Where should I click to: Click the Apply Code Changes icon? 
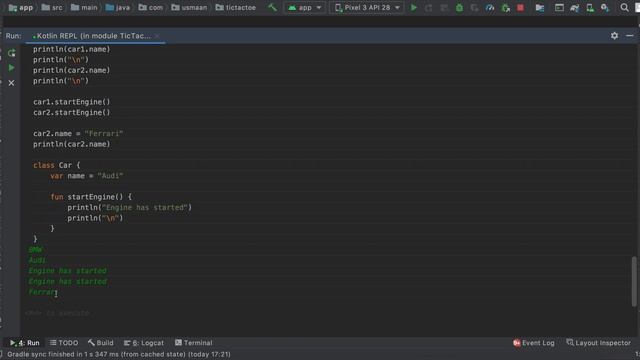click(444, 7)
